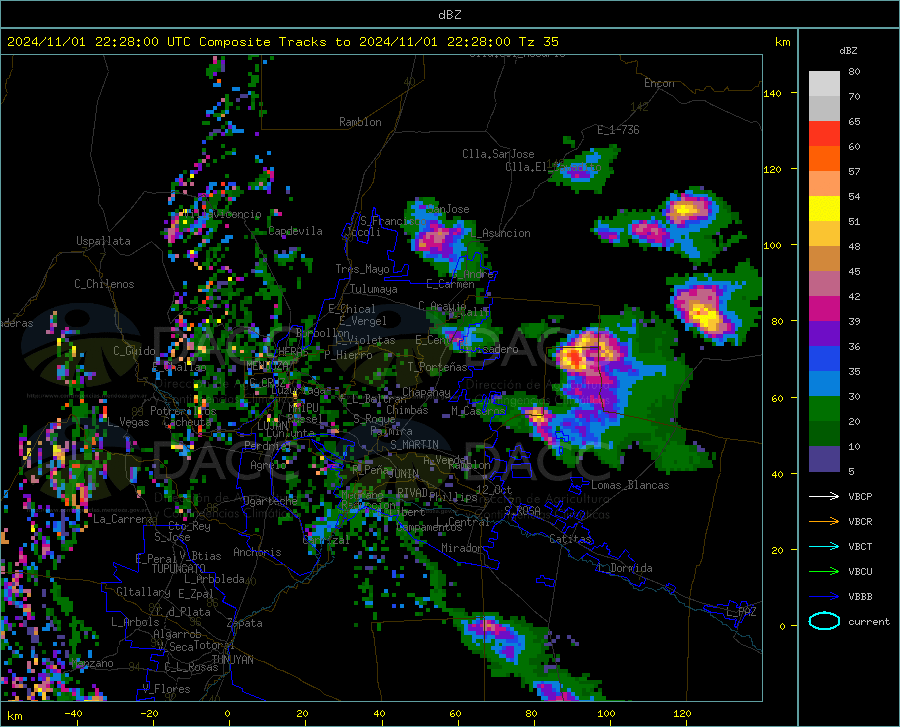The image size is (900, 727).
Task: Click the Lomas_Blancas map label
Action: (630, 485)
